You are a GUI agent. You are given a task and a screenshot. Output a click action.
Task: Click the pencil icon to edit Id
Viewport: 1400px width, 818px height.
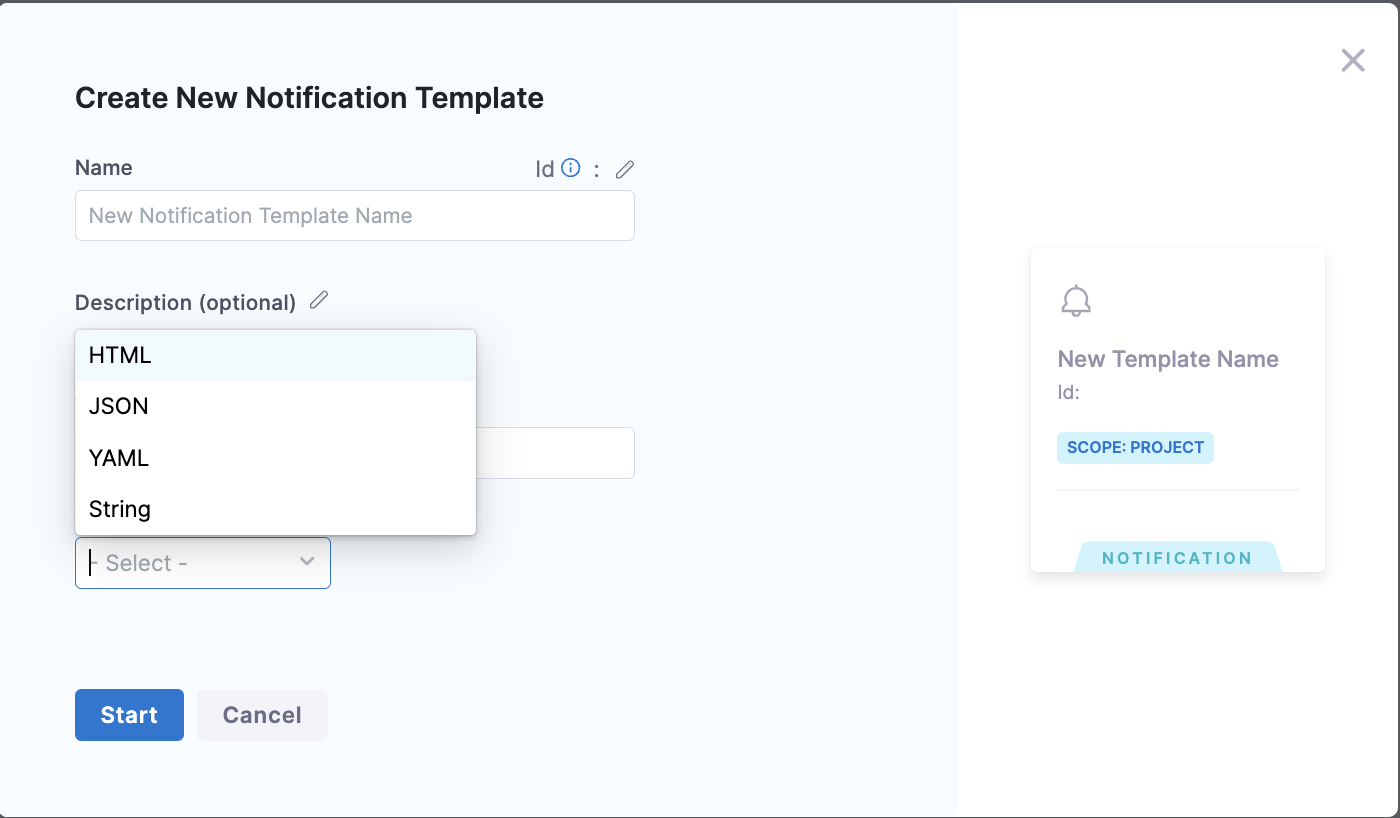coord(625,169)
